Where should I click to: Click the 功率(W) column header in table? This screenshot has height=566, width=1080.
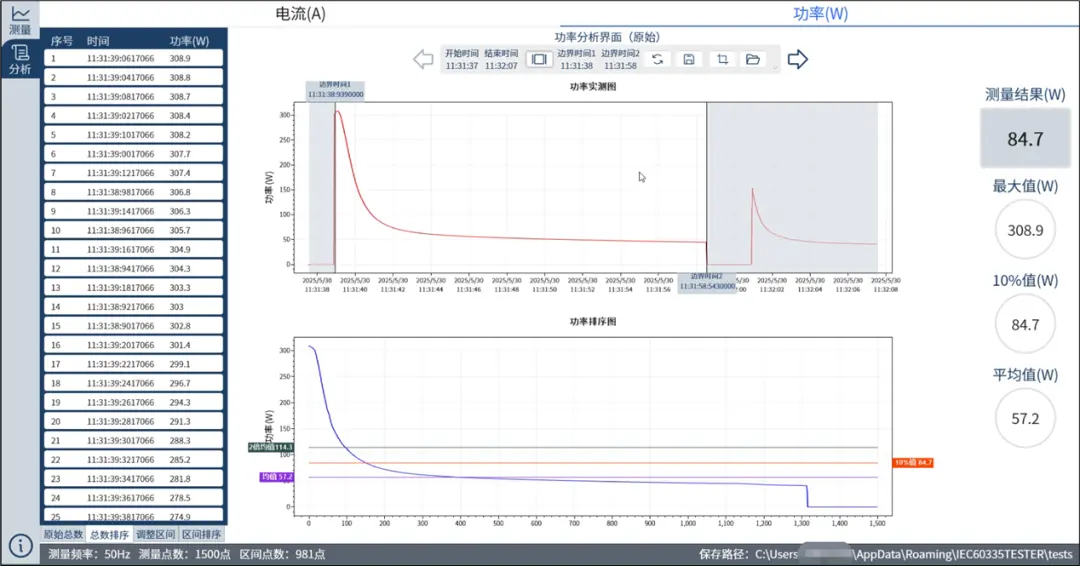tap(189, 41)
